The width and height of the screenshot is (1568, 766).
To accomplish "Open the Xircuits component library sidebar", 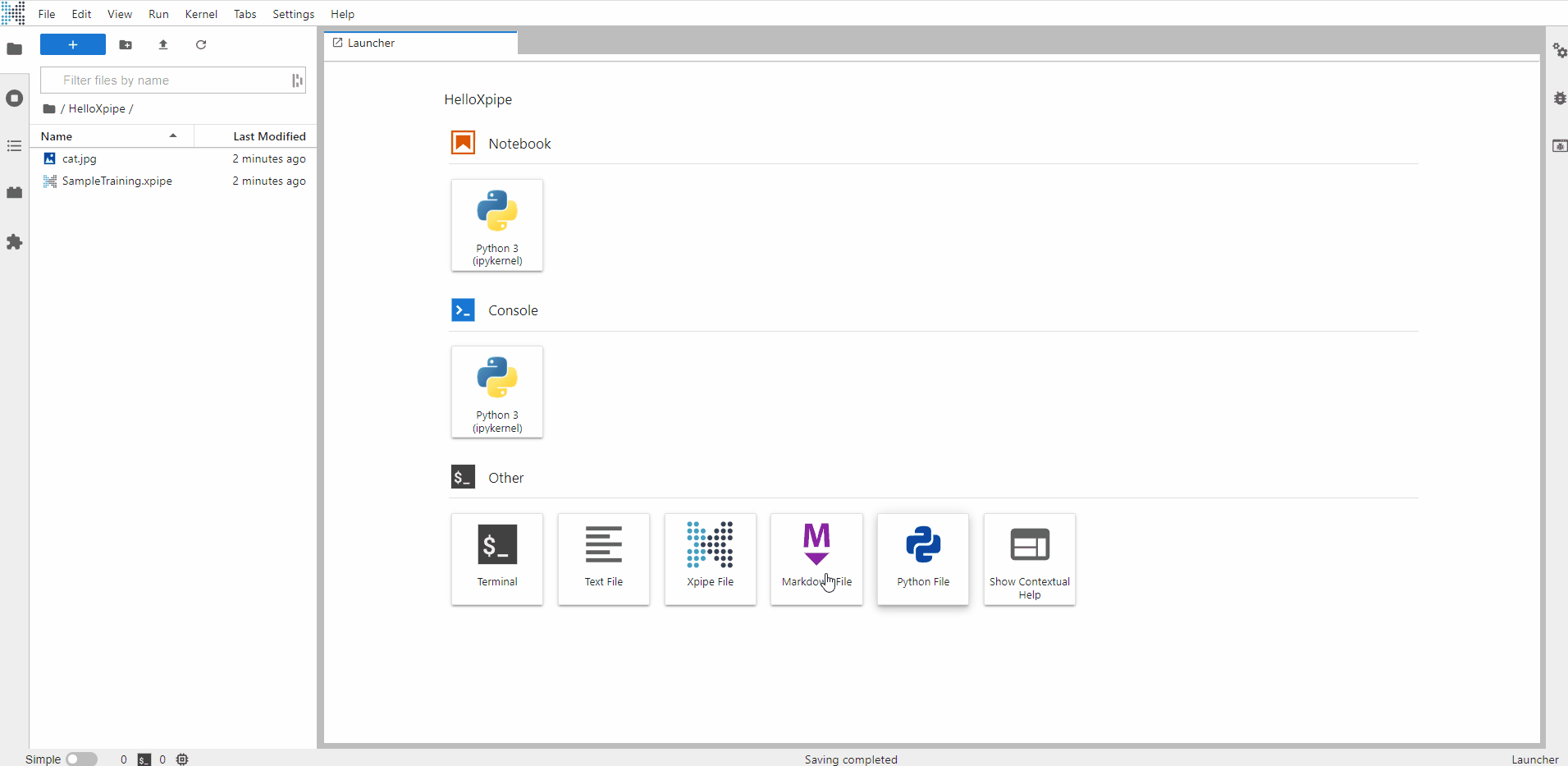I will [14, 193].
